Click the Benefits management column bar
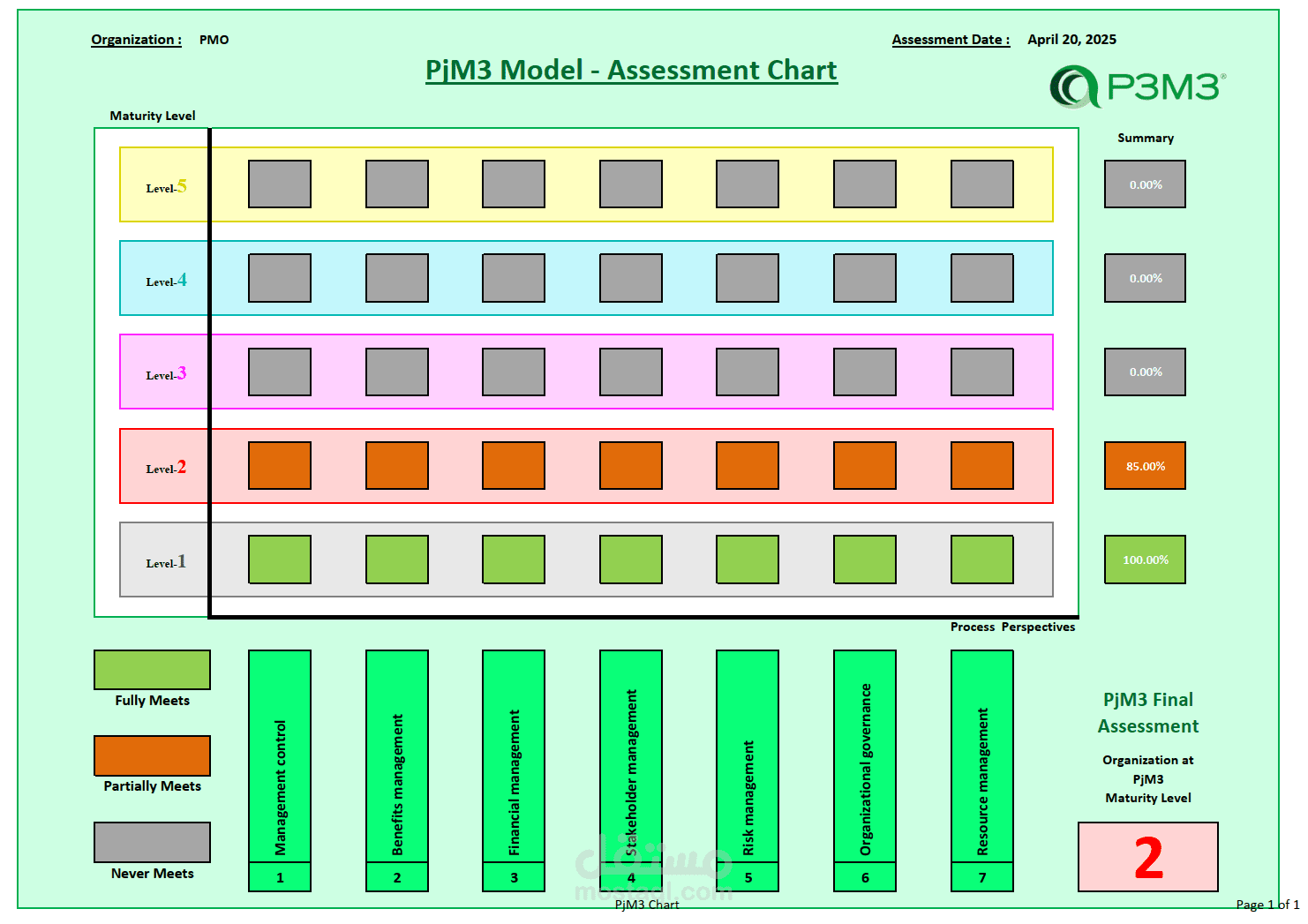Screen dimensions: 1308x924 click(397, 756)
